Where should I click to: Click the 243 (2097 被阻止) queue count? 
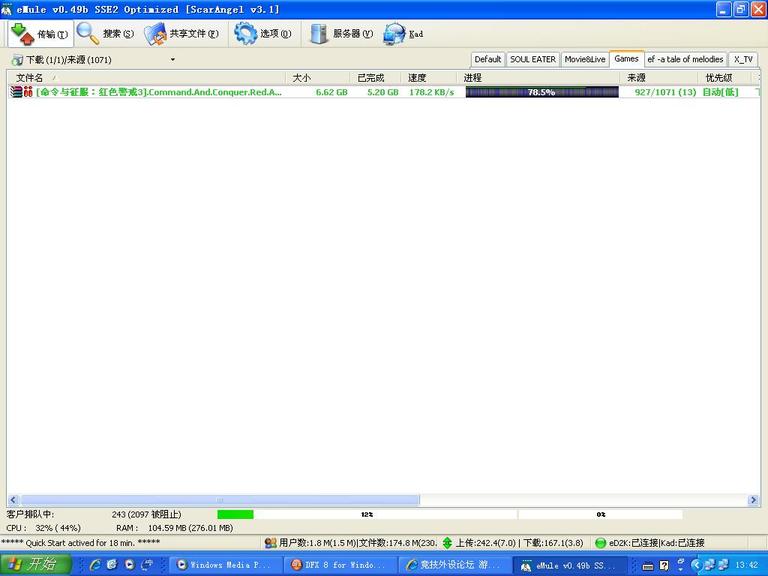tap(146, 514)
